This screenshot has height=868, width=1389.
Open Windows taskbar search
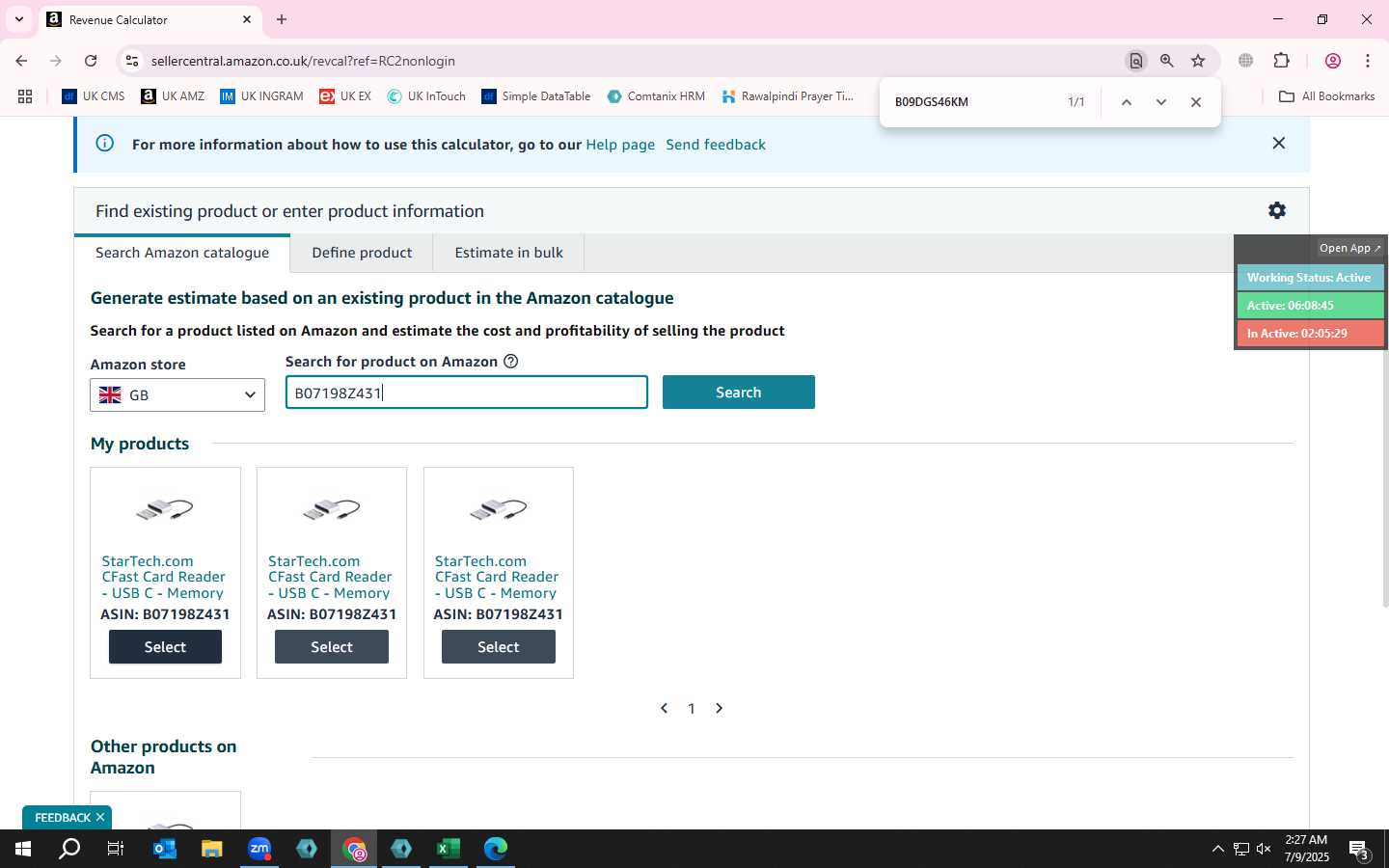(69, 849)
